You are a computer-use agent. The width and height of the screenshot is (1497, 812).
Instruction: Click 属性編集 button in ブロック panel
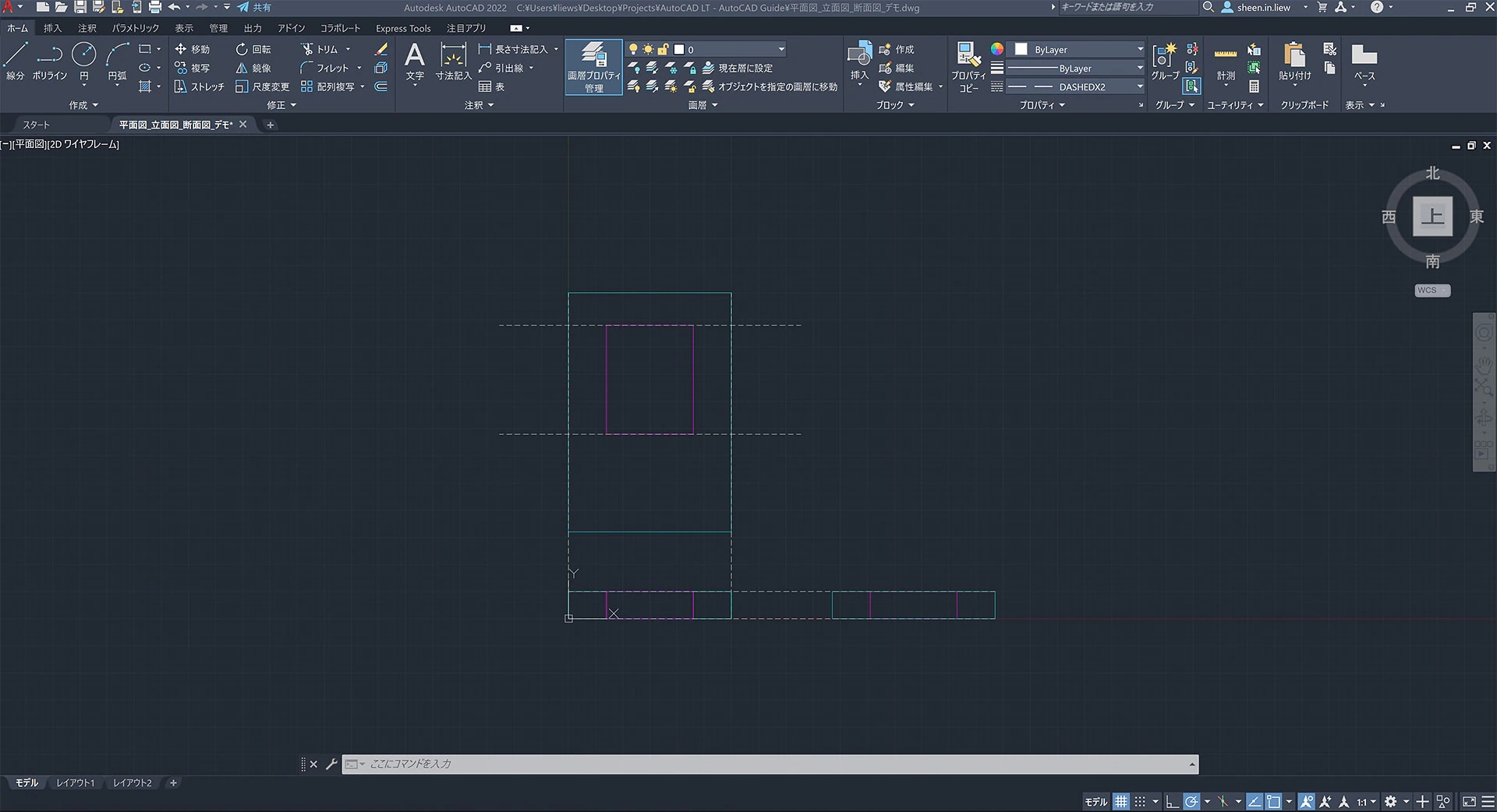coord(906,86)
